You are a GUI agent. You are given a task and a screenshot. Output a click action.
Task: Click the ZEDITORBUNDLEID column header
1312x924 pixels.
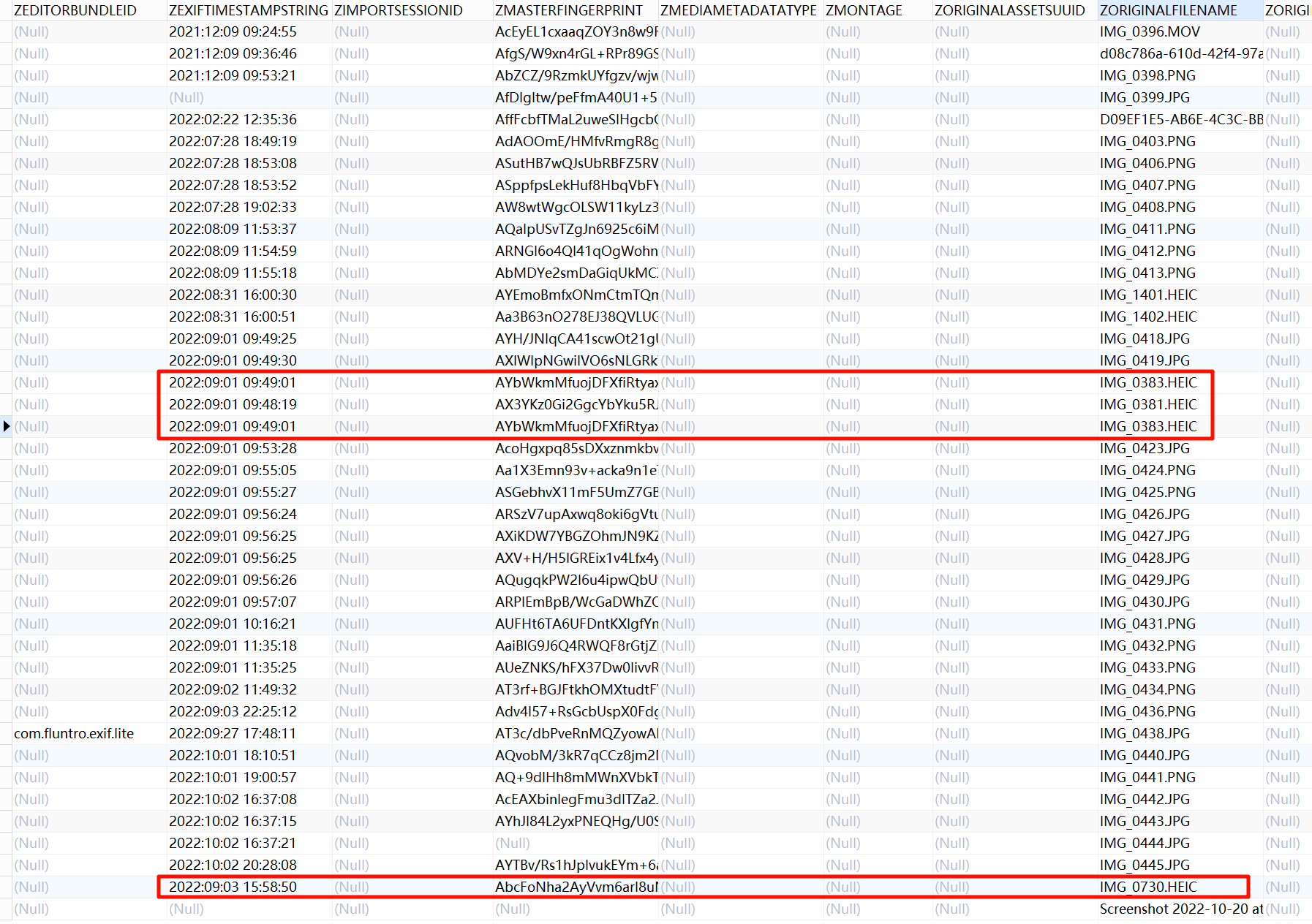point(75,10)
